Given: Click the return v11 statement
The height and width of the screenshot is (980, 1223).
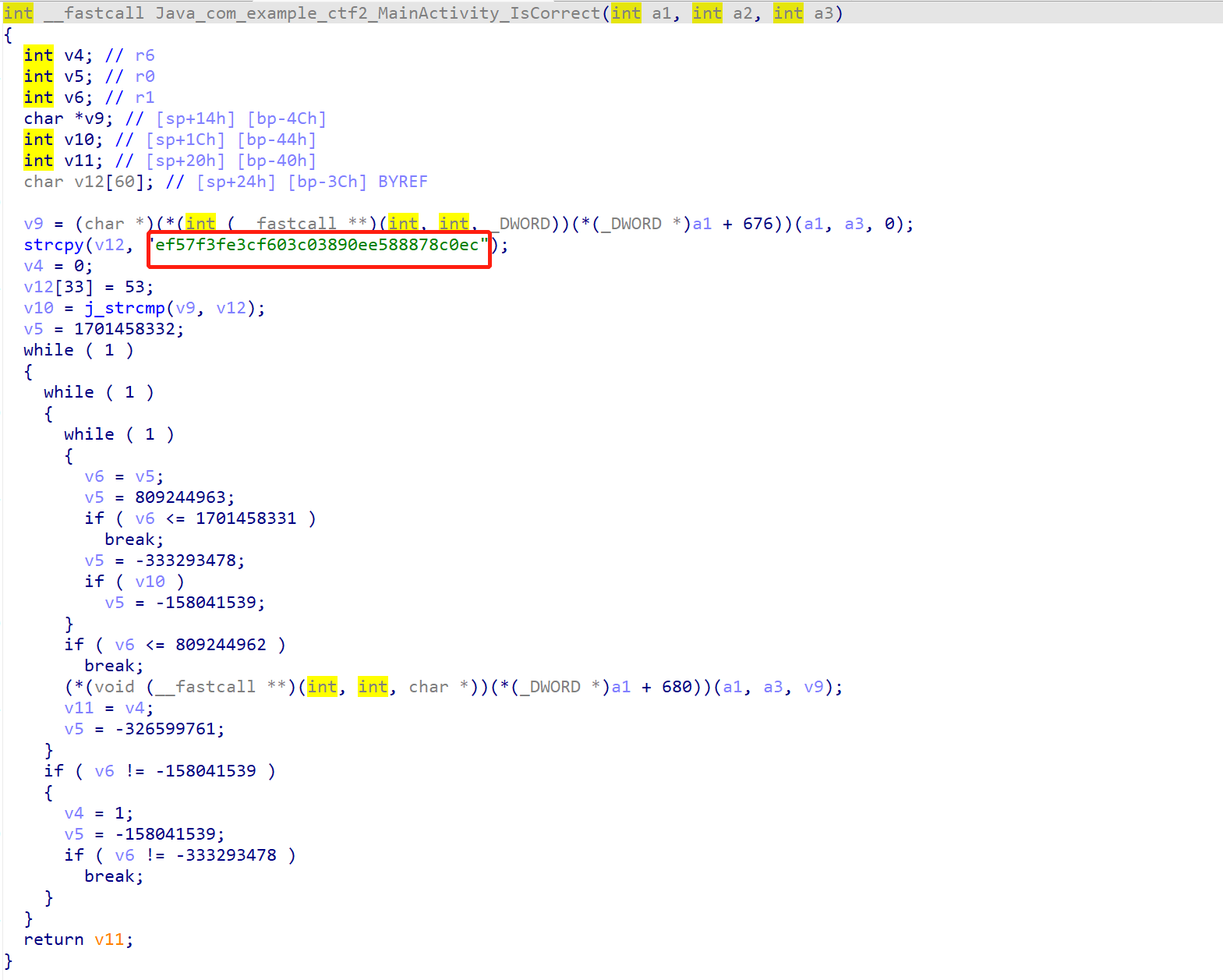Looking at the screenshot, I should click(78, 939).
